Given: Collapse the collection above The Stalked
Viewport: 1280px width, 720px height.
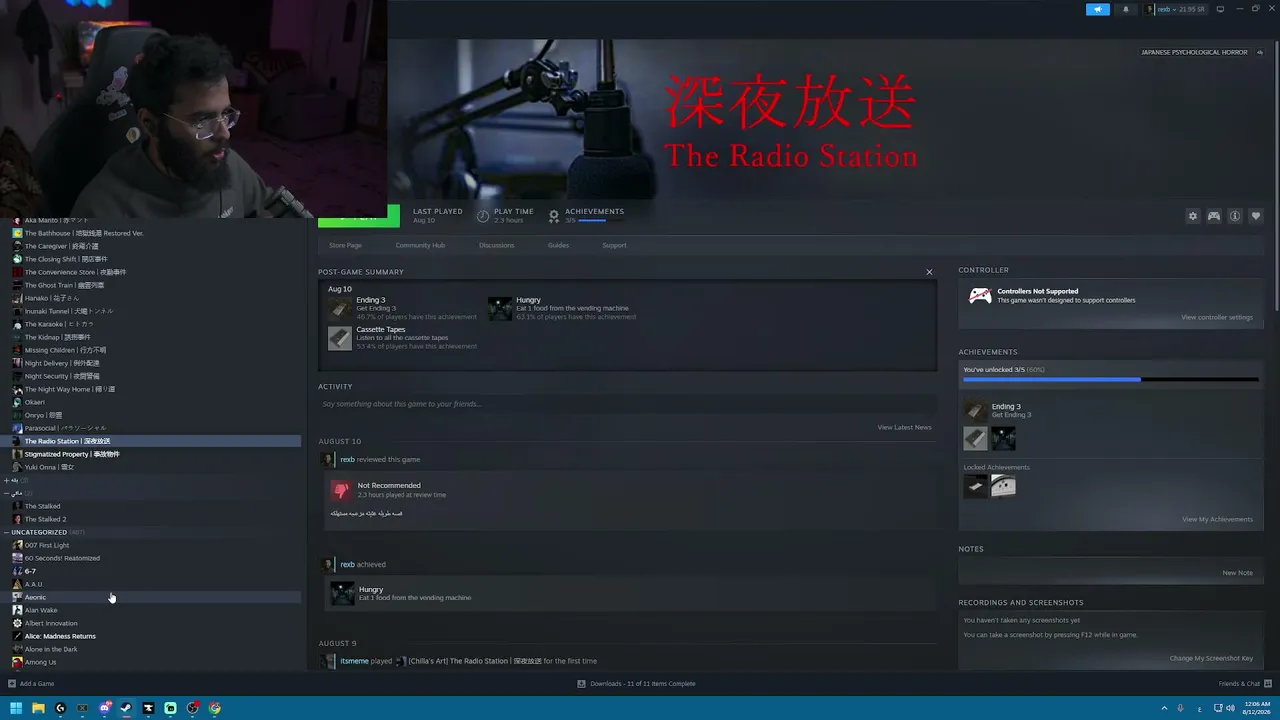Looking at the screenshot, I should tap(7, 493).
